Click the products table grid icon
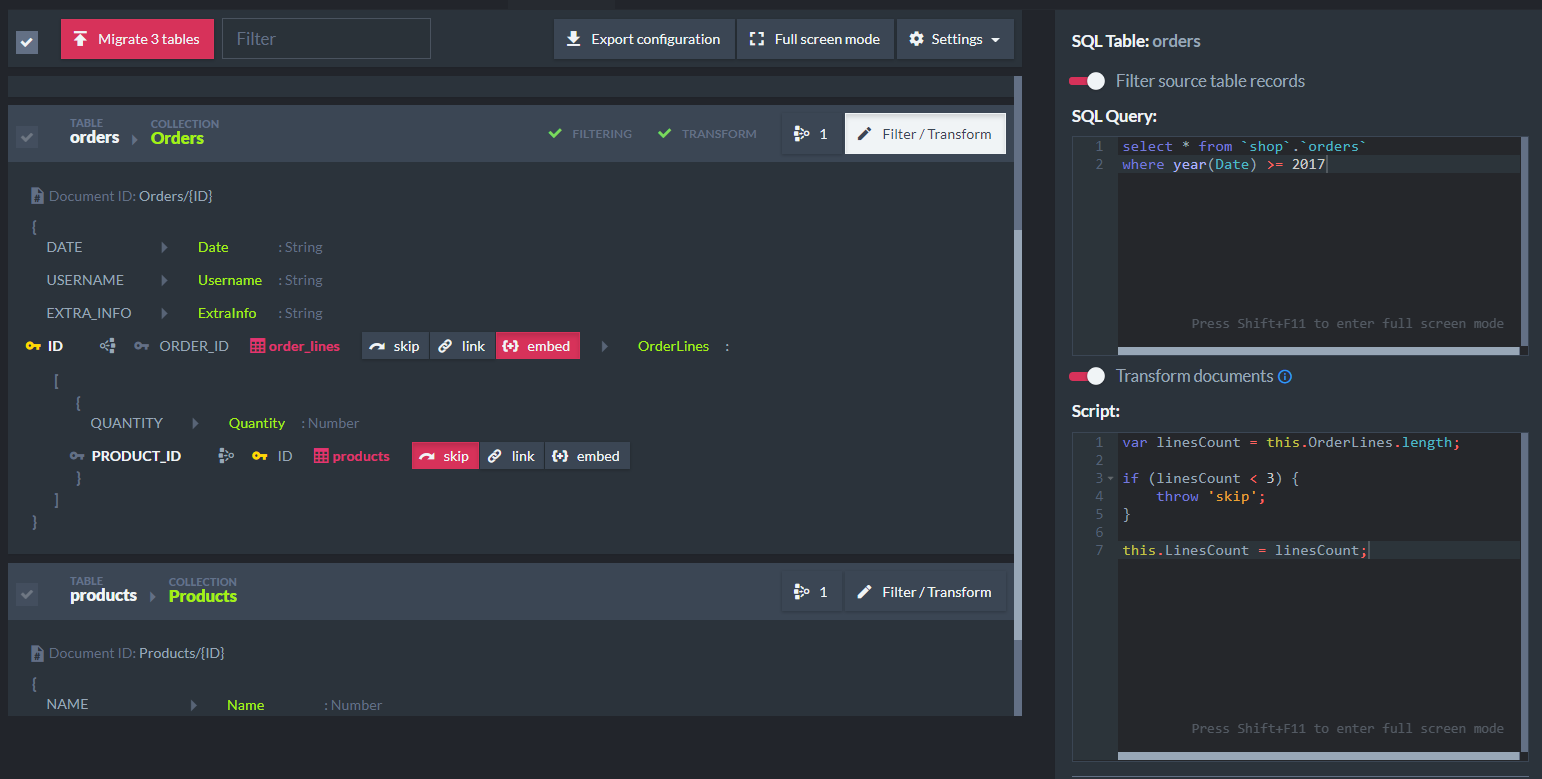 click(x=321, y=456)
